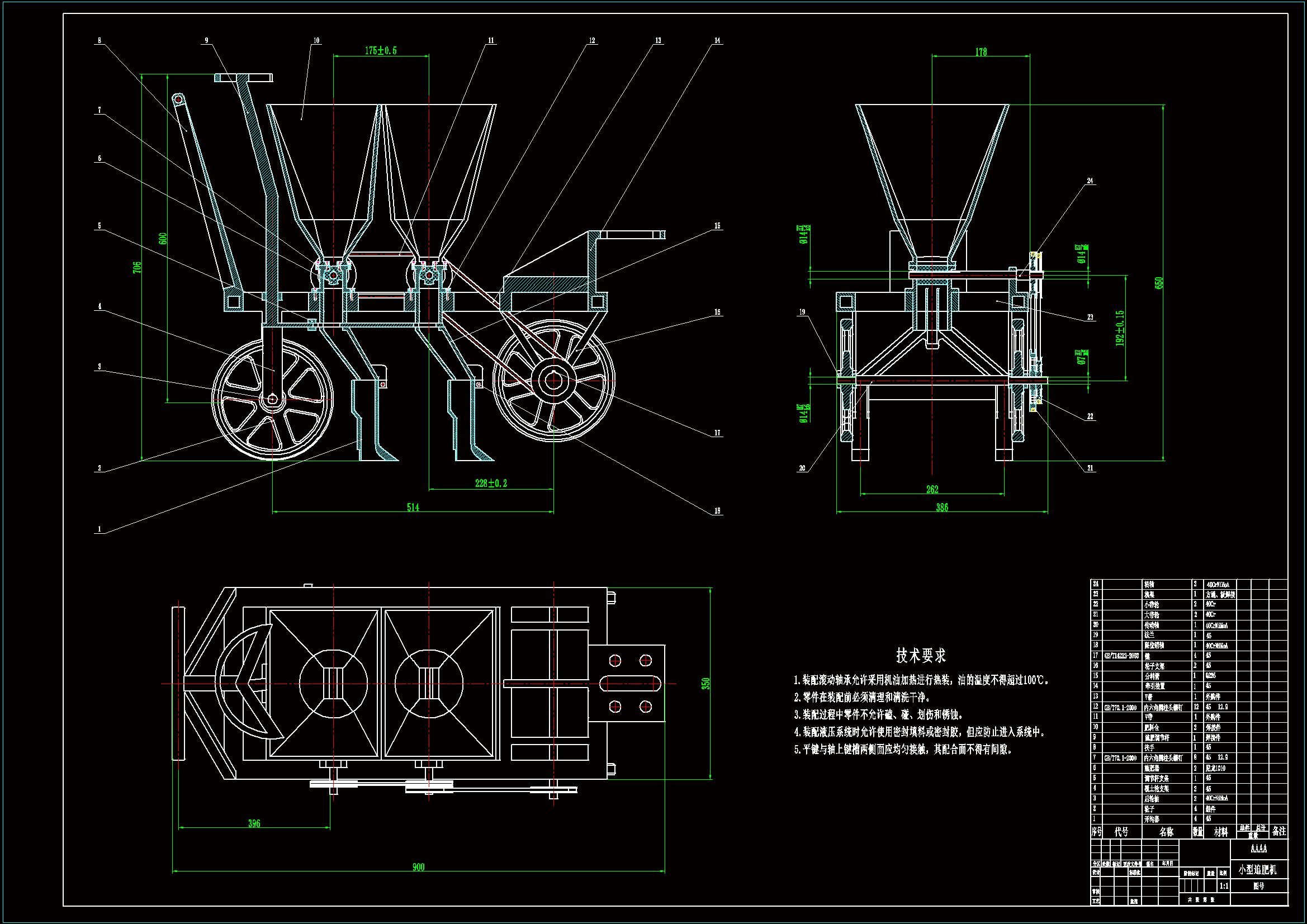Image resolution: width=1307 pixels, height=924 pixels.
Task: Click the 技术要求 heading text
Action: (x=921, y=655)
